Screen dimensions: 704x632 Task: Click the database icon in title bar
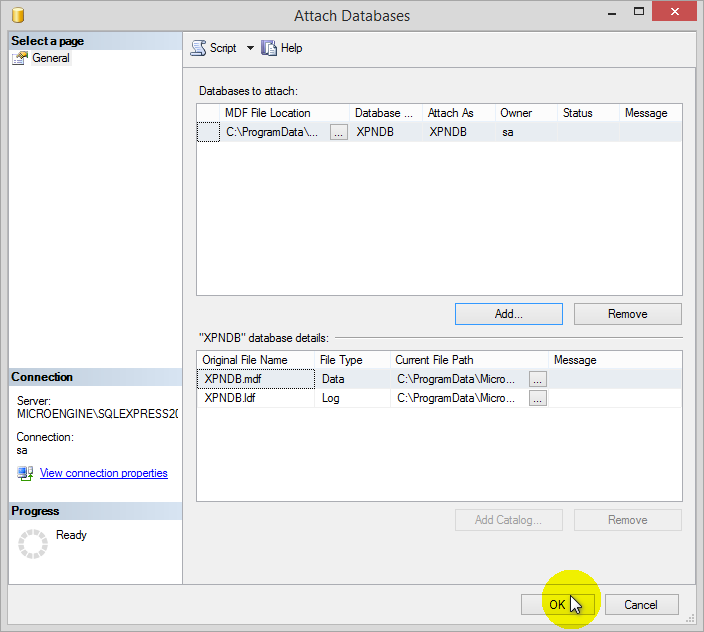17,16
